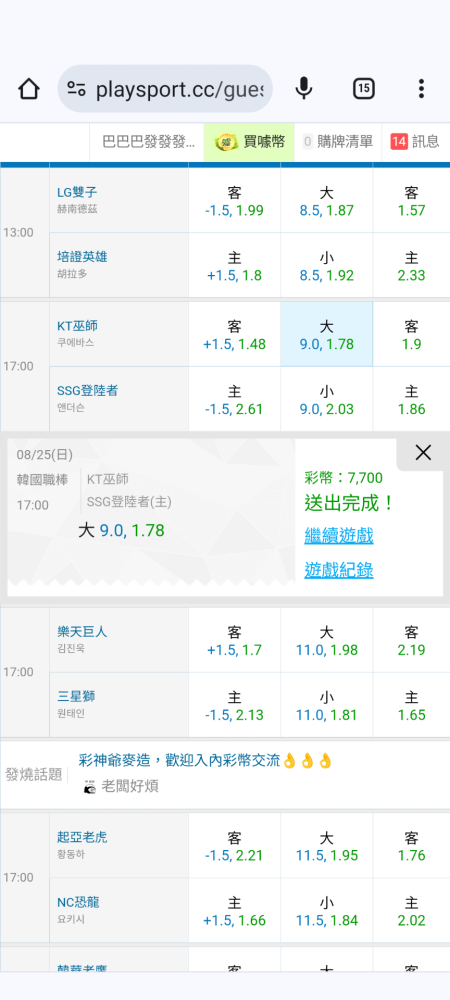Open 買噱幣 coin purchase tab

[x=249, y=142]
